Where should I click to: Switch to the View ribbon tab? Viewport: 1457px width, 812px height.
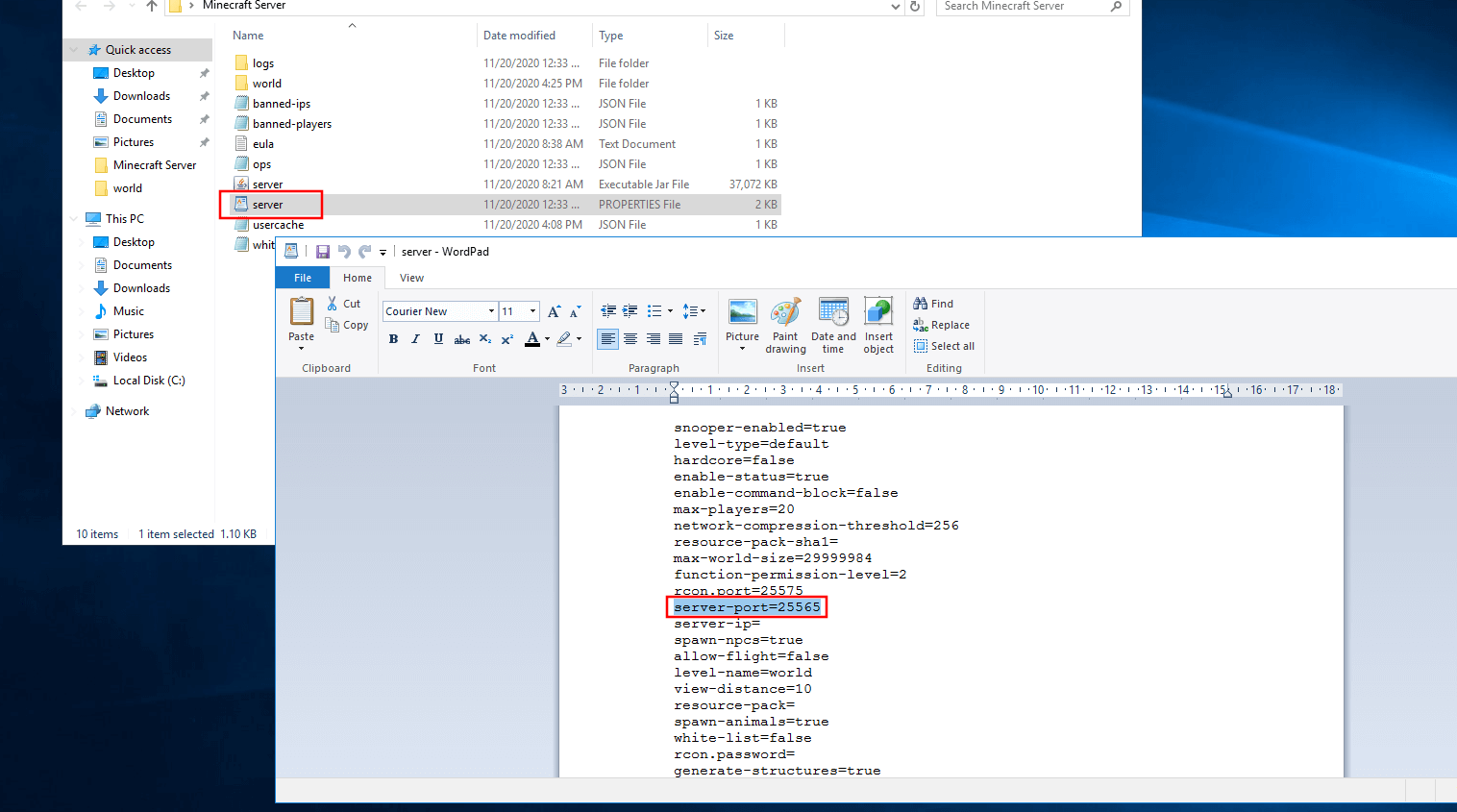(x=411, y=278)
